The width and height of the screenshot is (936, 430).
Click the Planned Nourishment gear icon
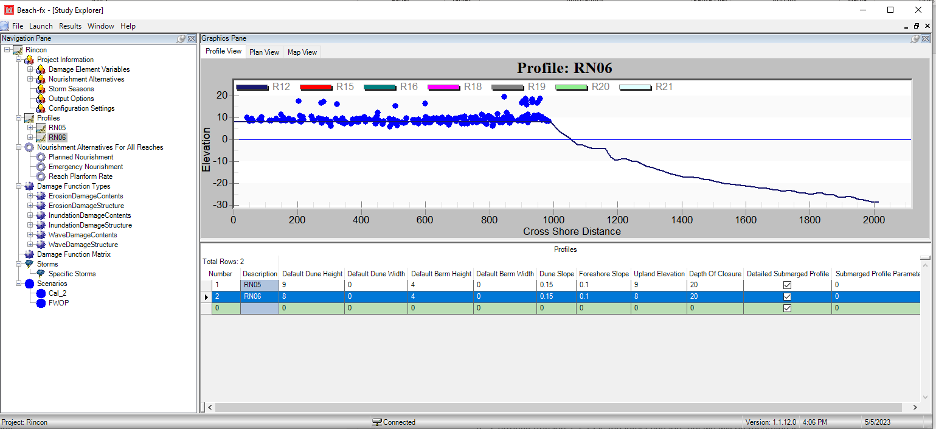[41, 157]
